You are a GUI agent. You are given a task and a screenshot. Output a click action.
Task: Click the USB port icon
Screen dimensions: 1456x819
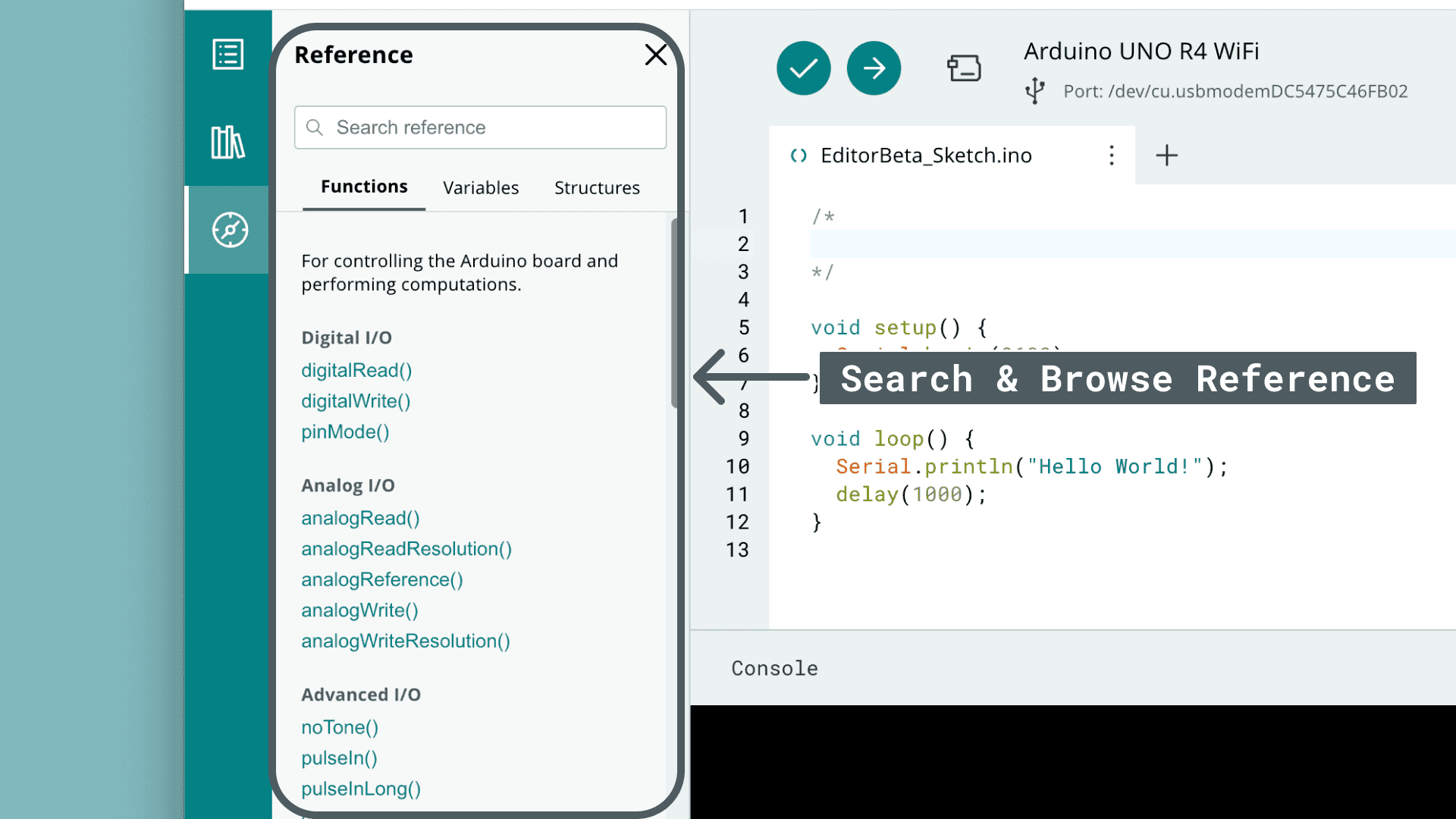[1034, 91]
